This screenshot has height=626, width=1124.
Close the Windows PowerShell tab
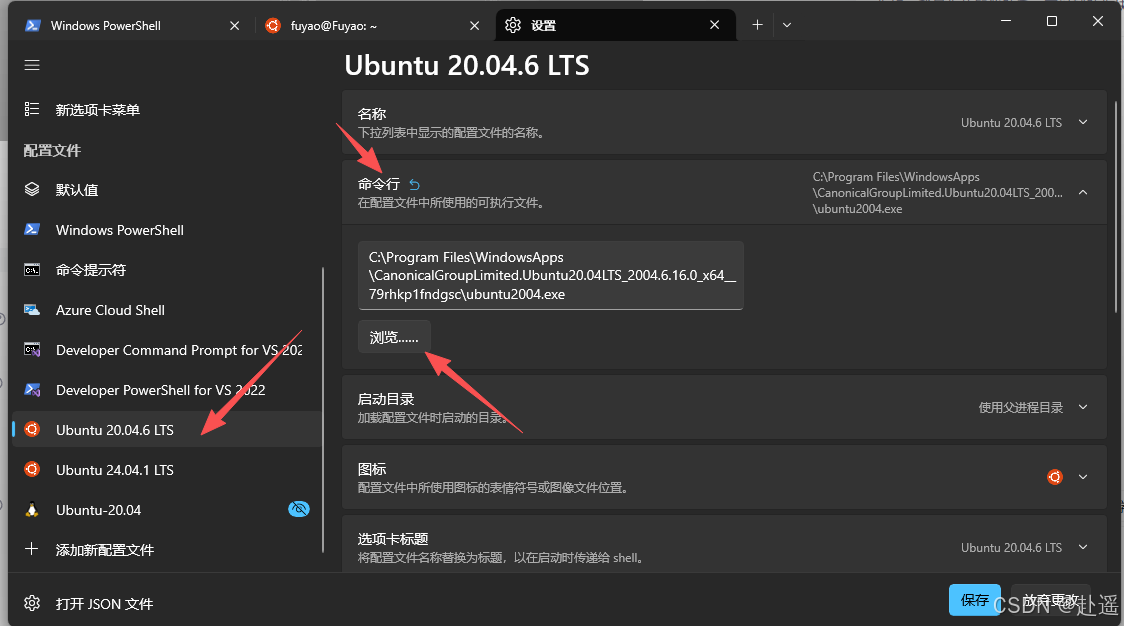click(234, 26)
